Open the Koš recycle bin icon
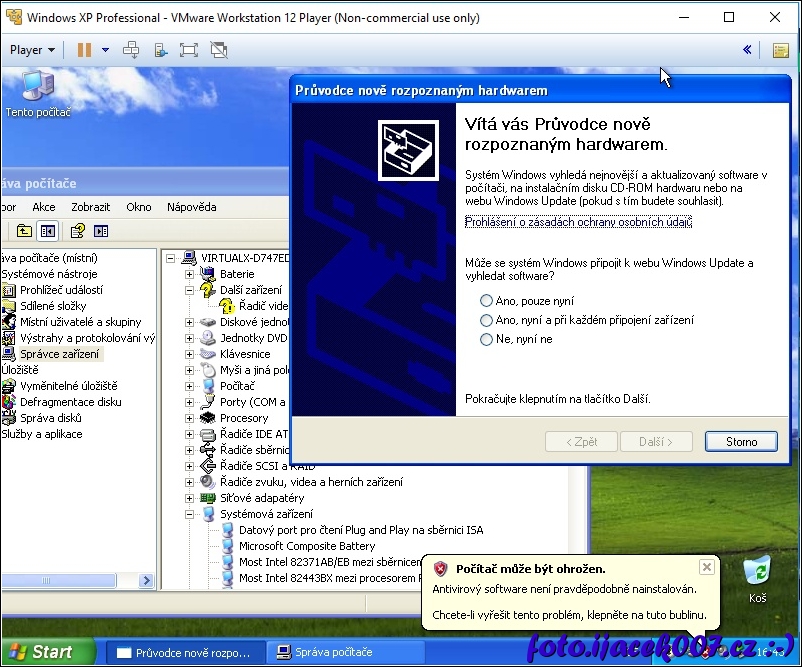The image size is (802, 667). pyautogui.click(x=757, y=577)
